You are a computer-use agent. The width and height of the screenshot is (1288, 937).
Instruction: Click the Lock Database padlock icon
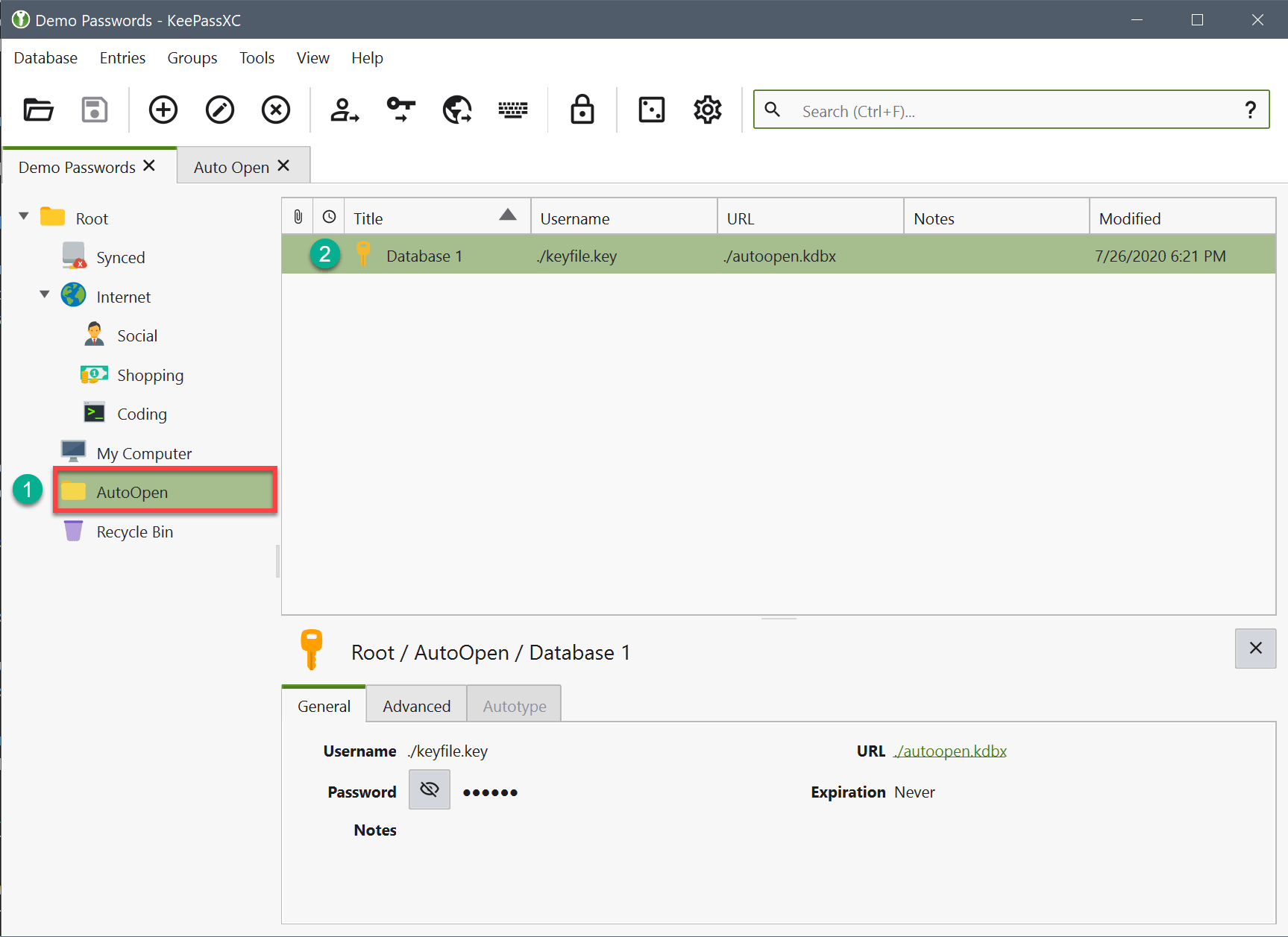[x=582, y=110]
